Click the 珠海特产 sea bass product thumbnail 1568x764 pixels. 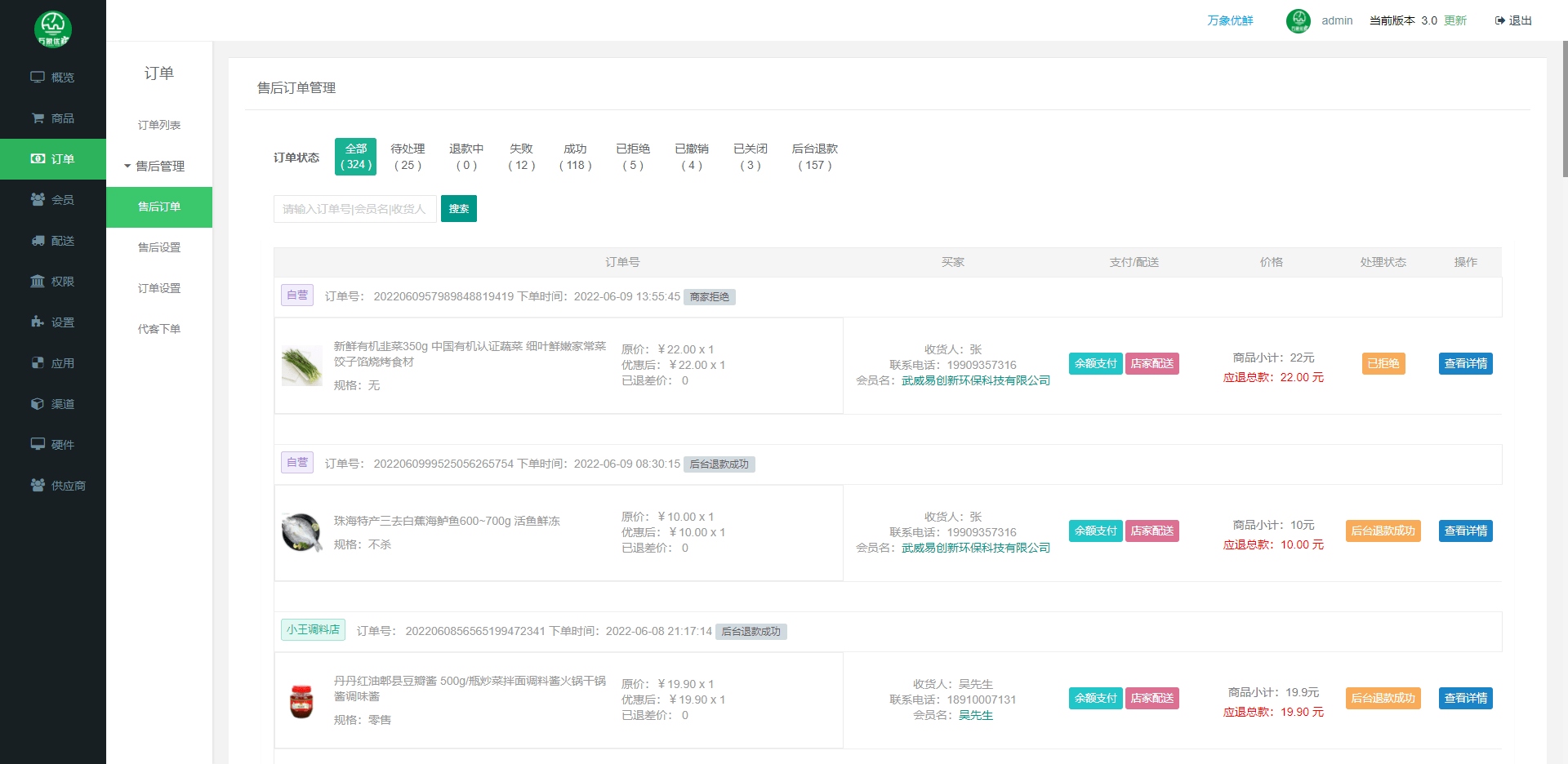coord(302,533)
